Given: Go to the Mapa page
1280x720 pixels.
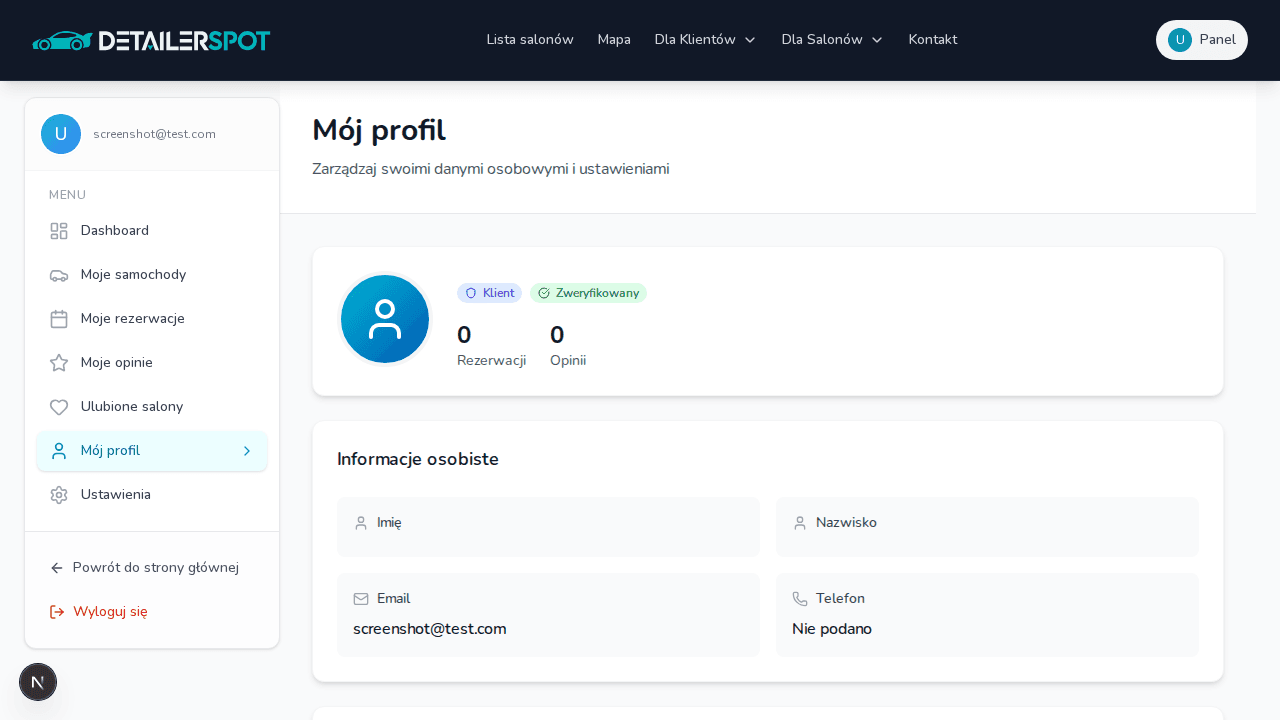Looking at the screenshot, I should click(x=614, y=40).
